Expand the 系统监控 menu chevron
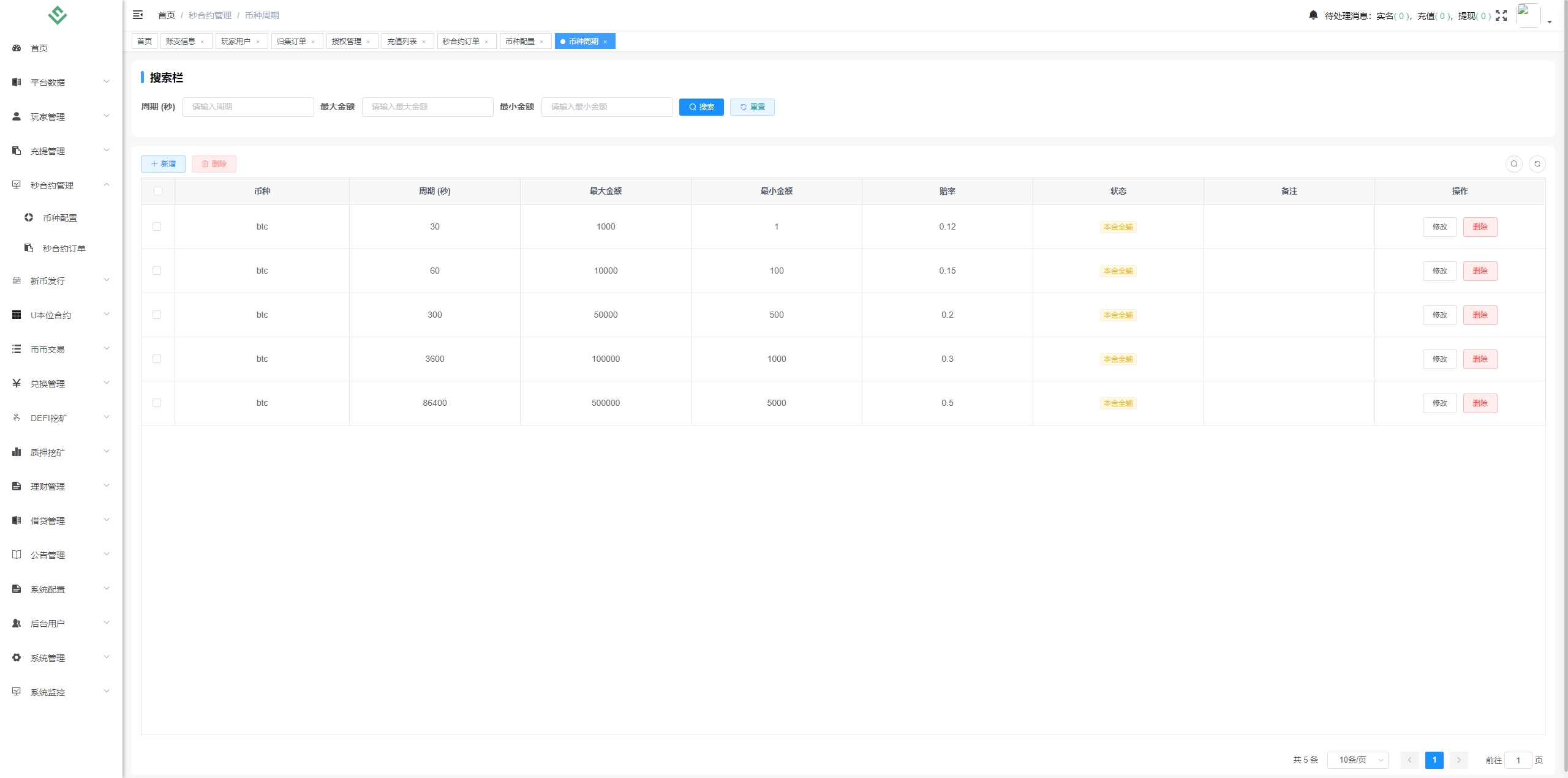Image resolution: width=1568 pixels, height=778 pixels. (x=107, y=691)
